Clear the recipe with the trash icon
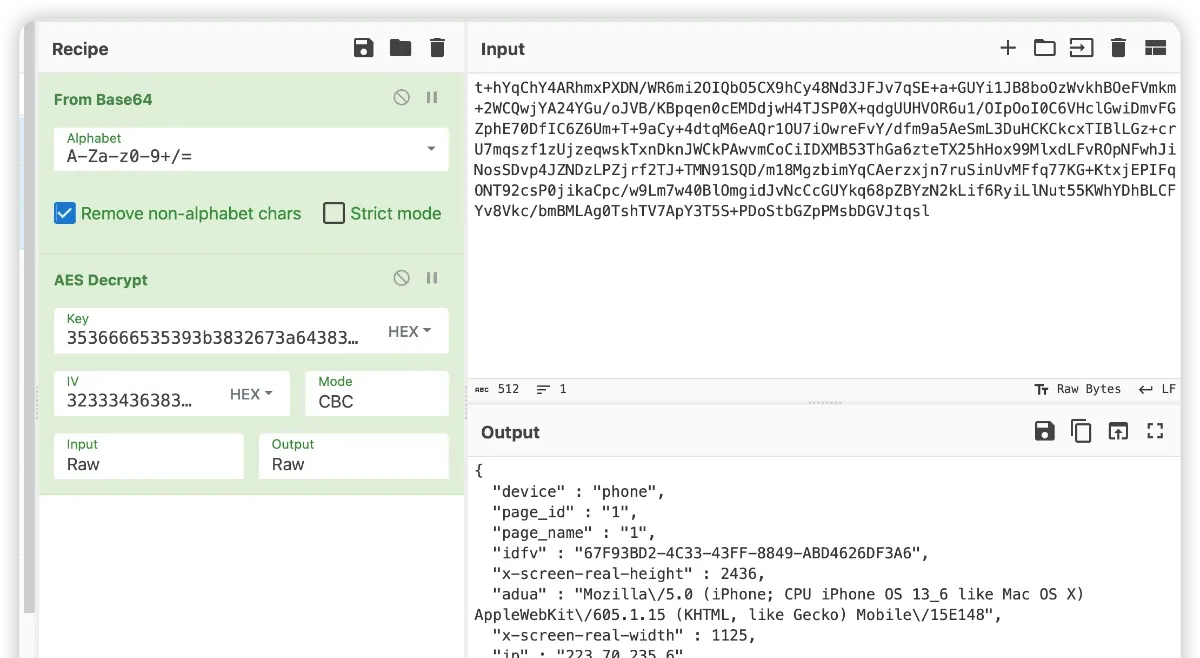The image size is (1200, 658). click(x=437, y=48)
